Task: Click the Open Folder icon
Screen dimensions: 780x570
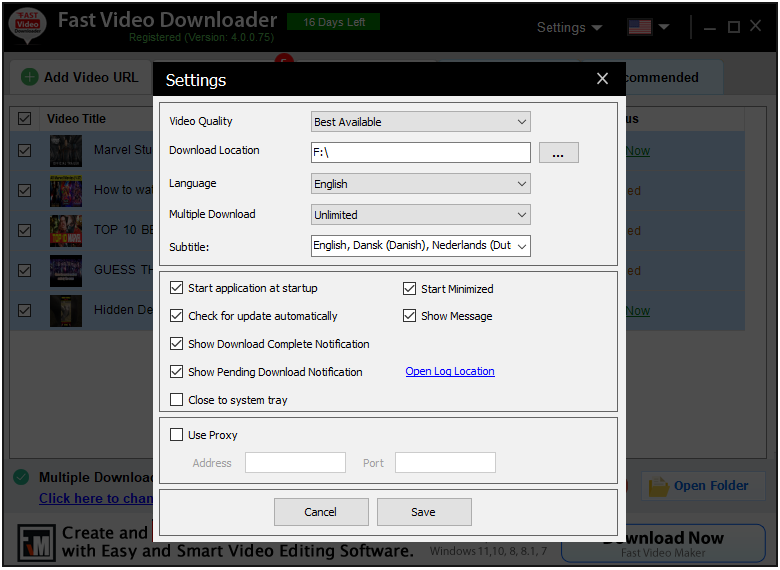Action: (x=659, y=486)
